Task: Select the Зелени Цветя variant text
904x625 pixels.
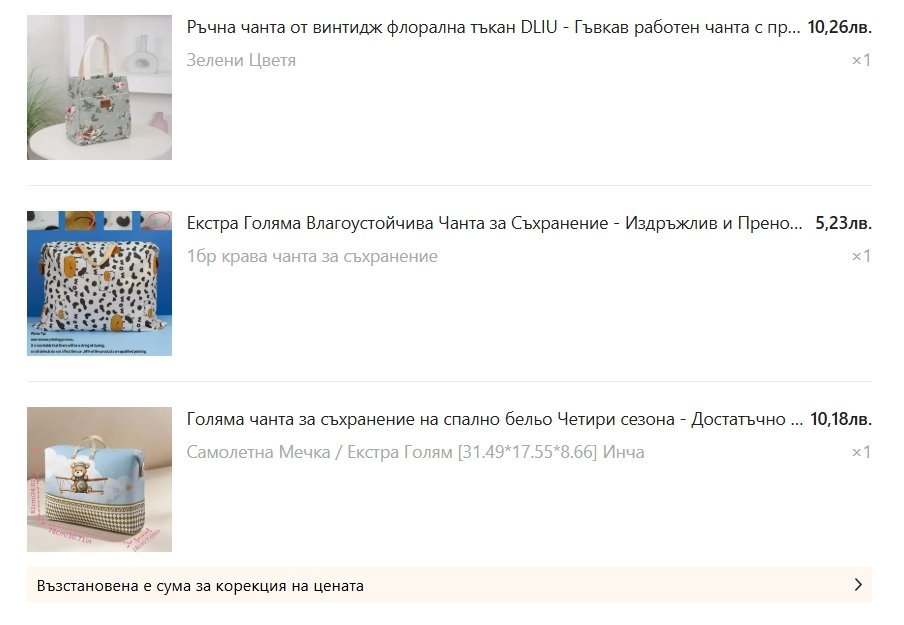Action: click(241, 60)
